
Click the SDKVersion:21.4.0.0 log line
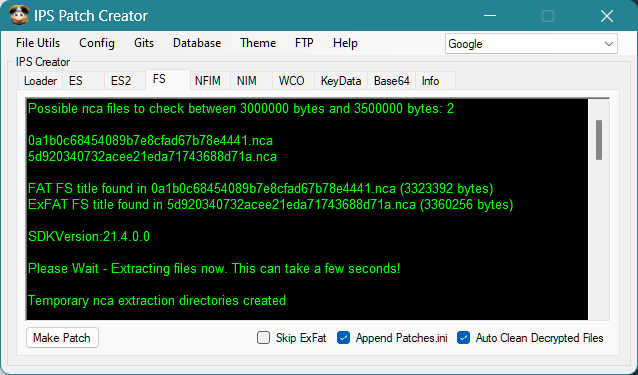click(x=89, y=236)
